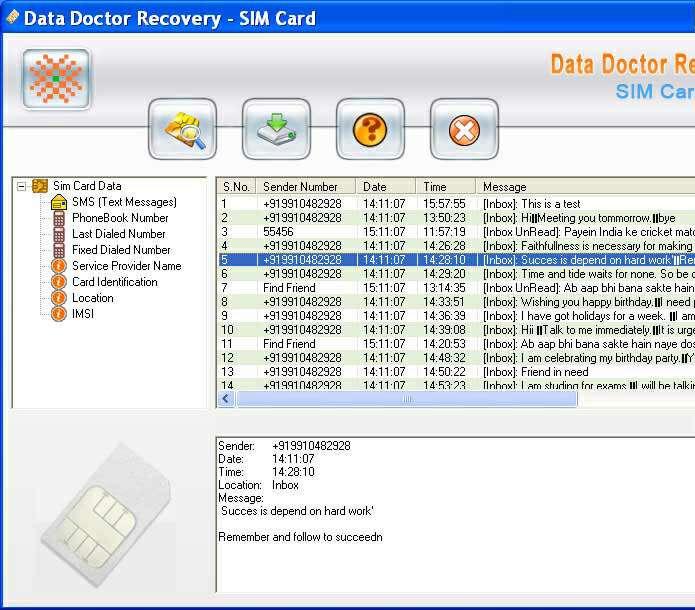Click the SMS envelope icon in tree
The height and width of the screenshot is (610, 695).
(59, 202)
